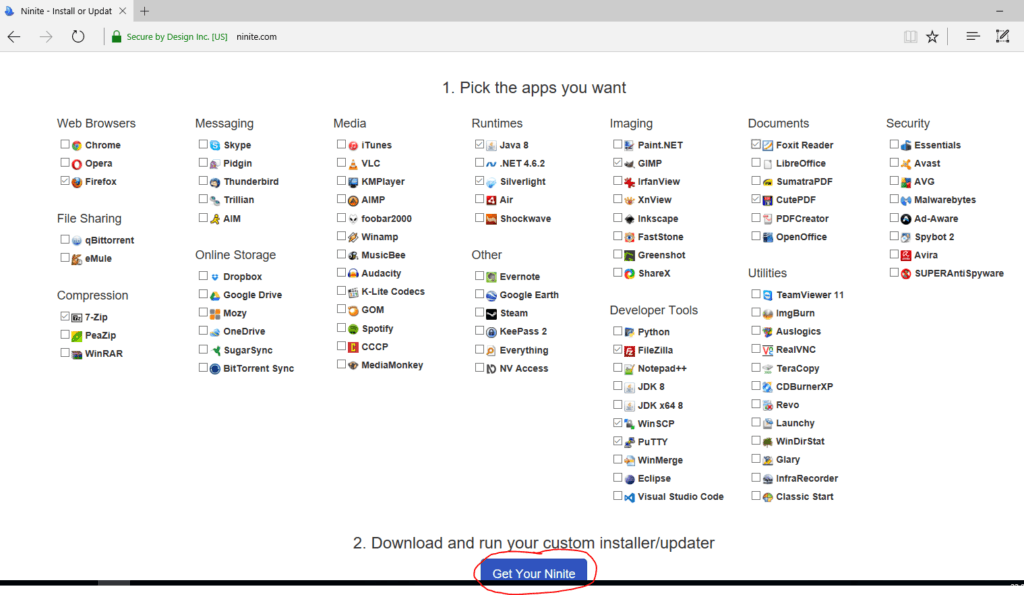Uncheck the Firefox checkbox

(x=65, y=181)
